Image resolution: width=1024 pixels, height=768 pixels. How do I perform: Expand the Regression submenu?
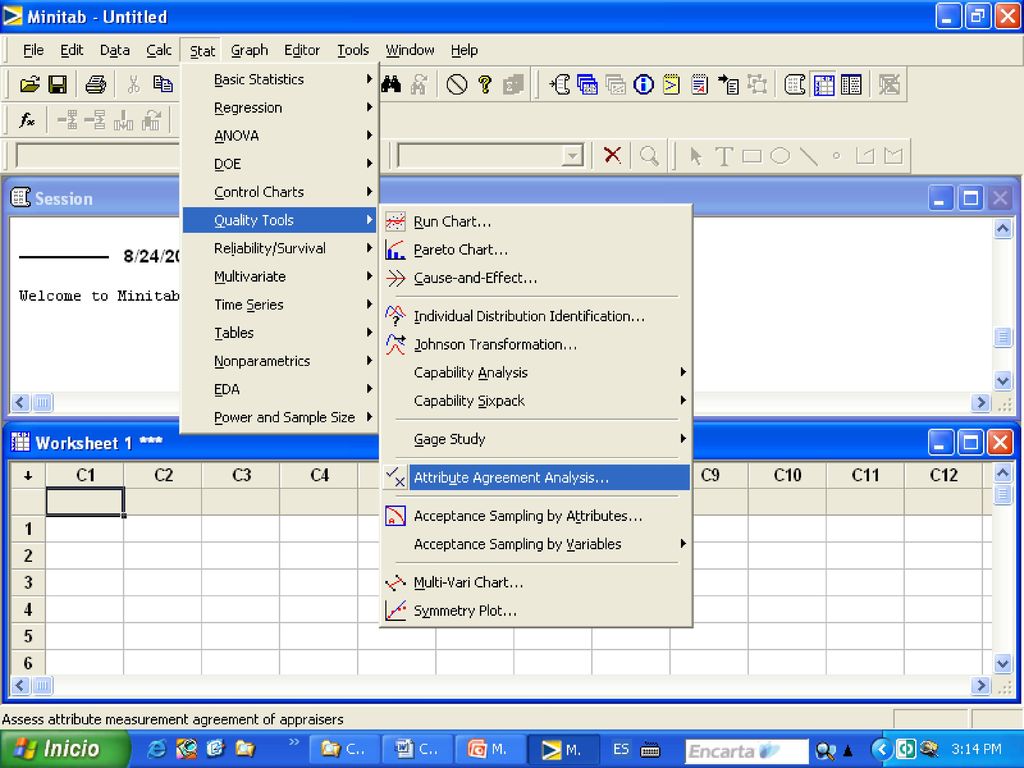point(280,108)
